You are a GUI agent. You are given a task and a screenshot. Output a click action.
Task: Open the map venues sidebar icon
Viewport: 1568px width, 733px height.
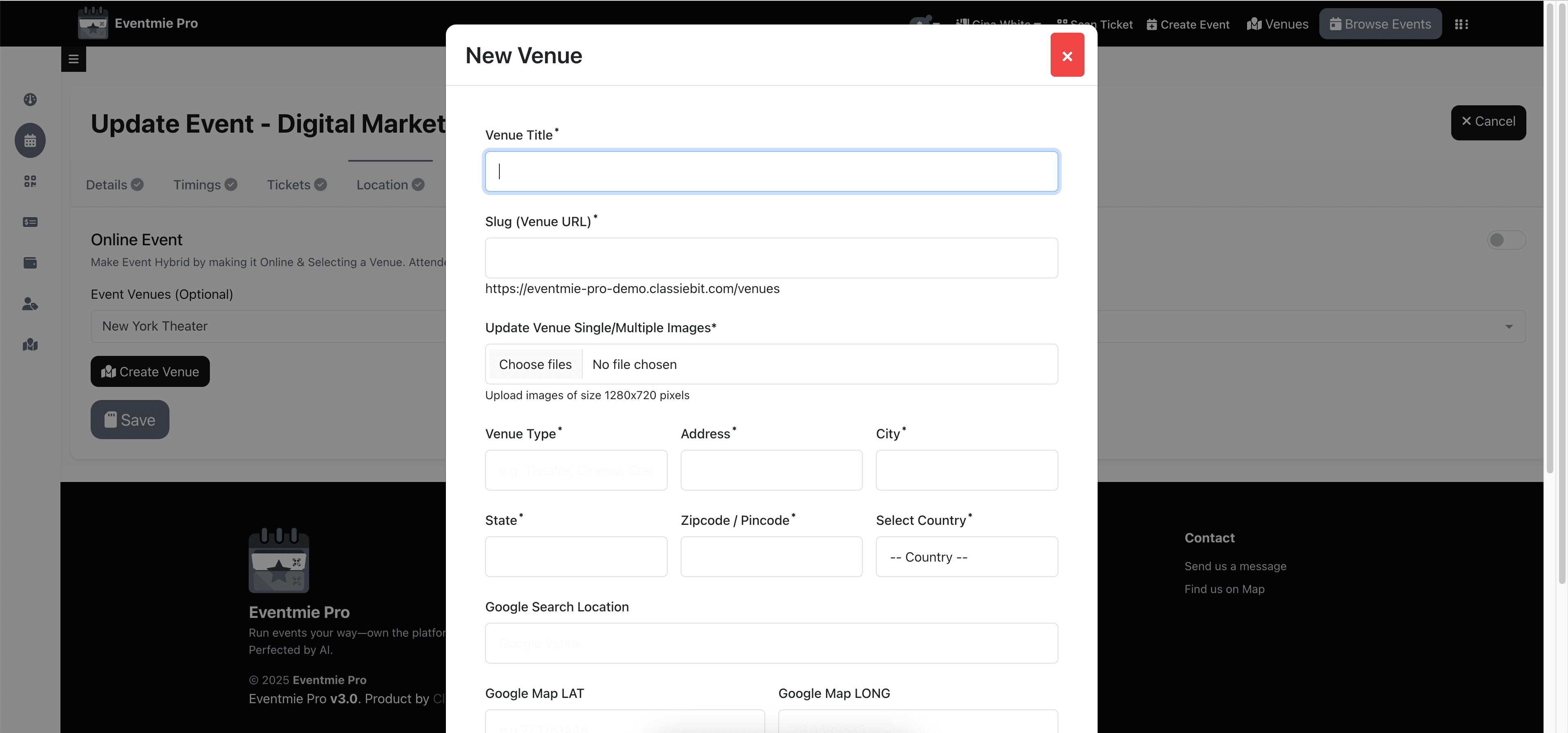30,345
